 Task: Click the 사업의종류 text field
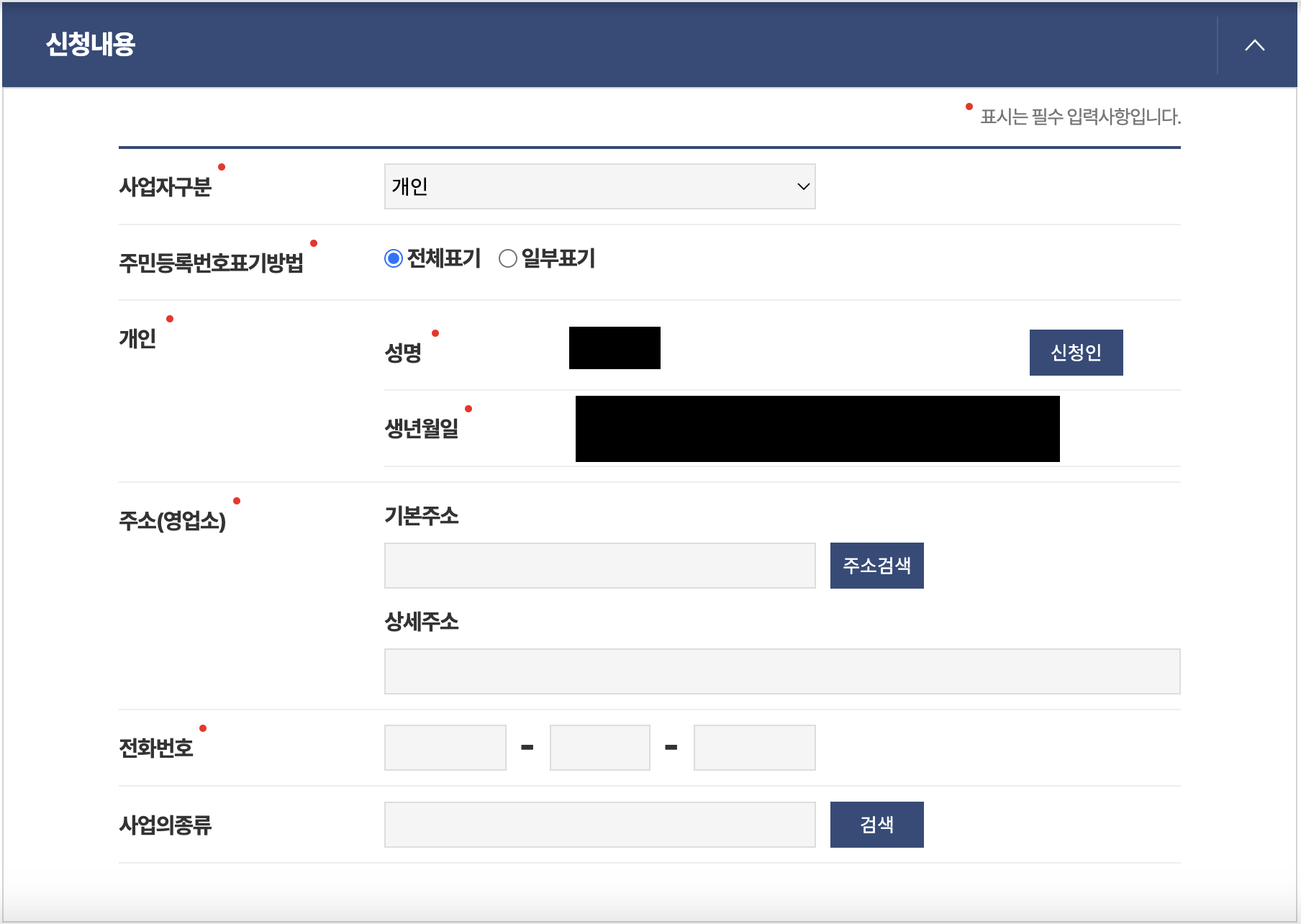[599, 824]
